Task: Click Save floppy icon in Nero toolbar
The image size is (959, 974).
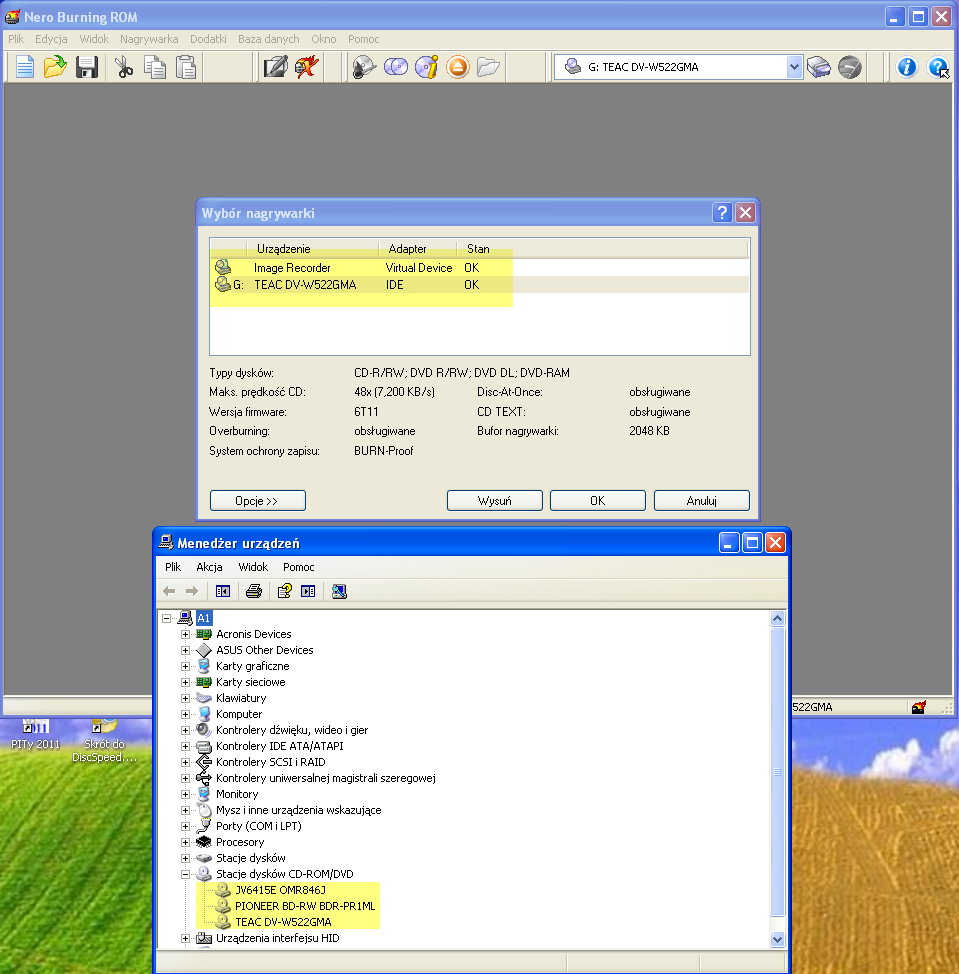Action: 86,67
